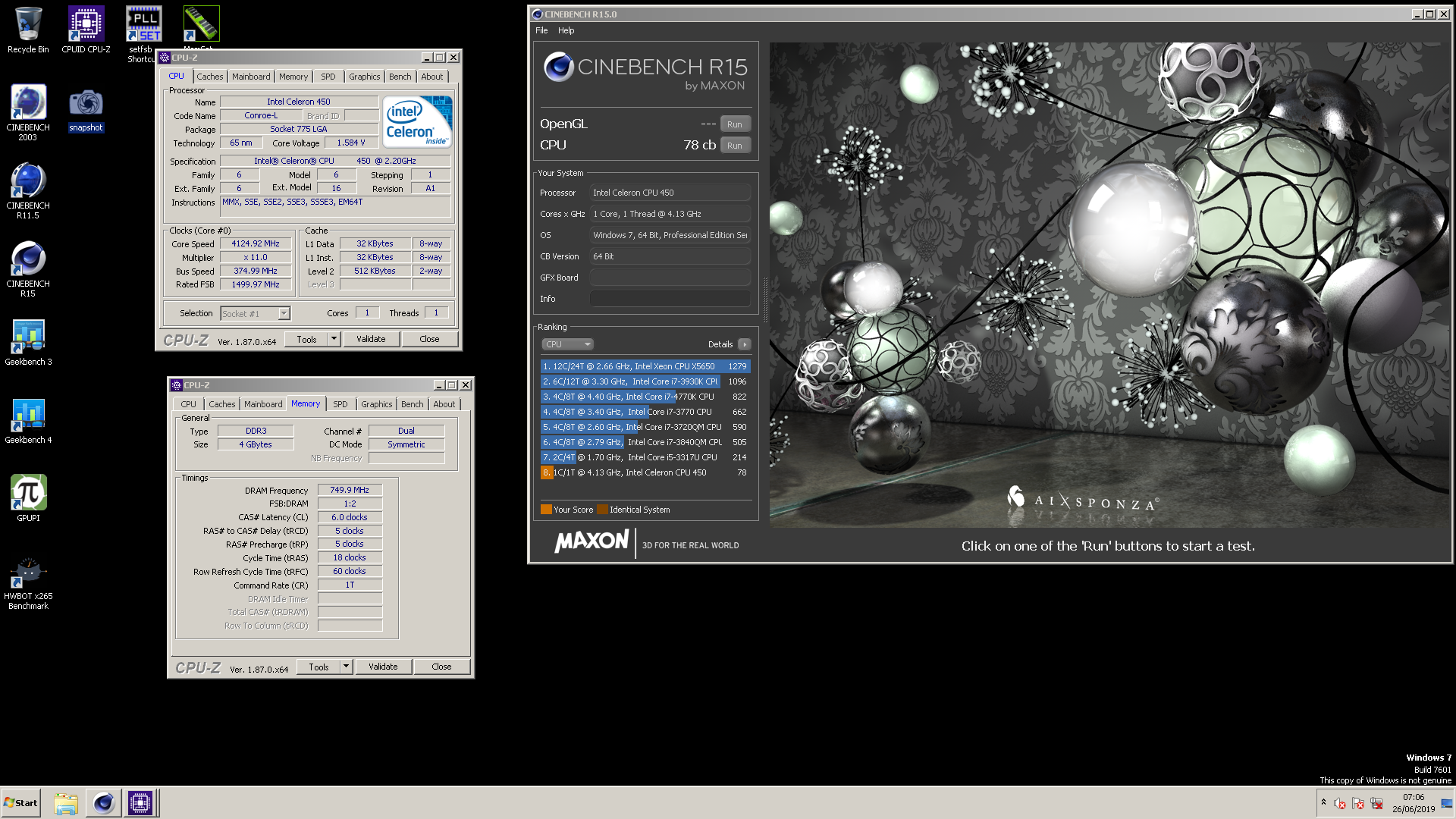This screenshot has height=819, width=1456.
Task: Open SPD tab in upper CPU-Z window
Action: 328,77
